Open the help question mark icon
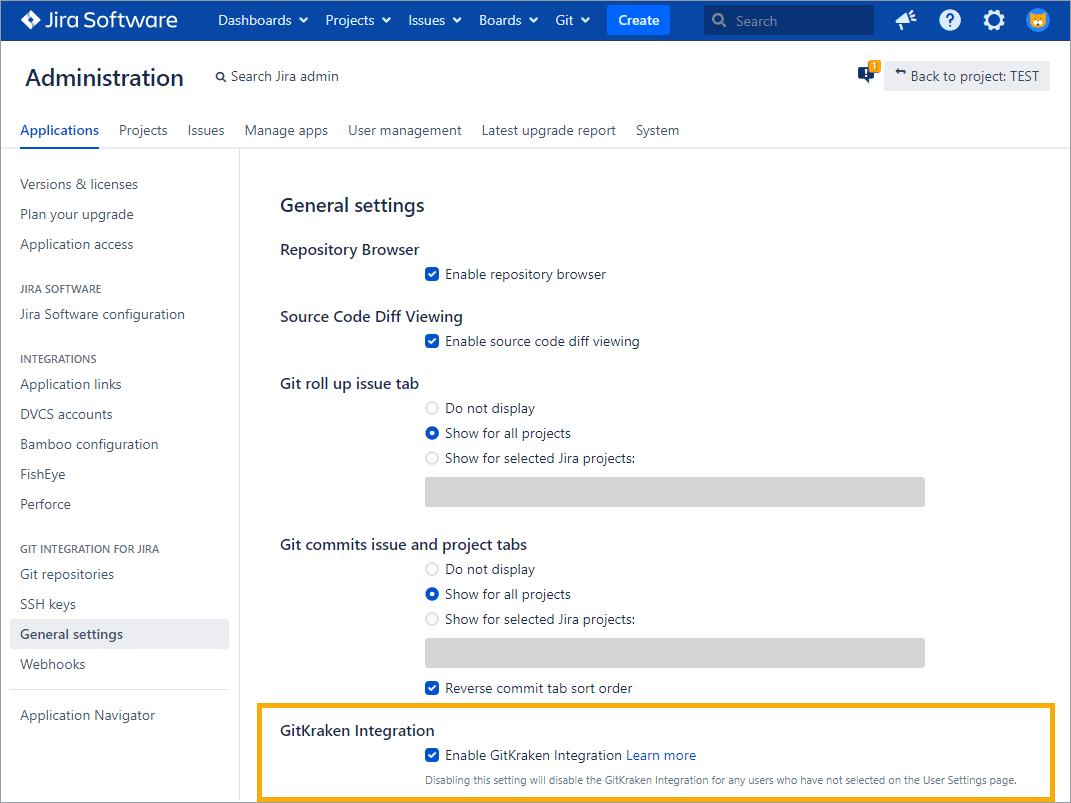Screen dimensions: 1071x803 (949, 20)
